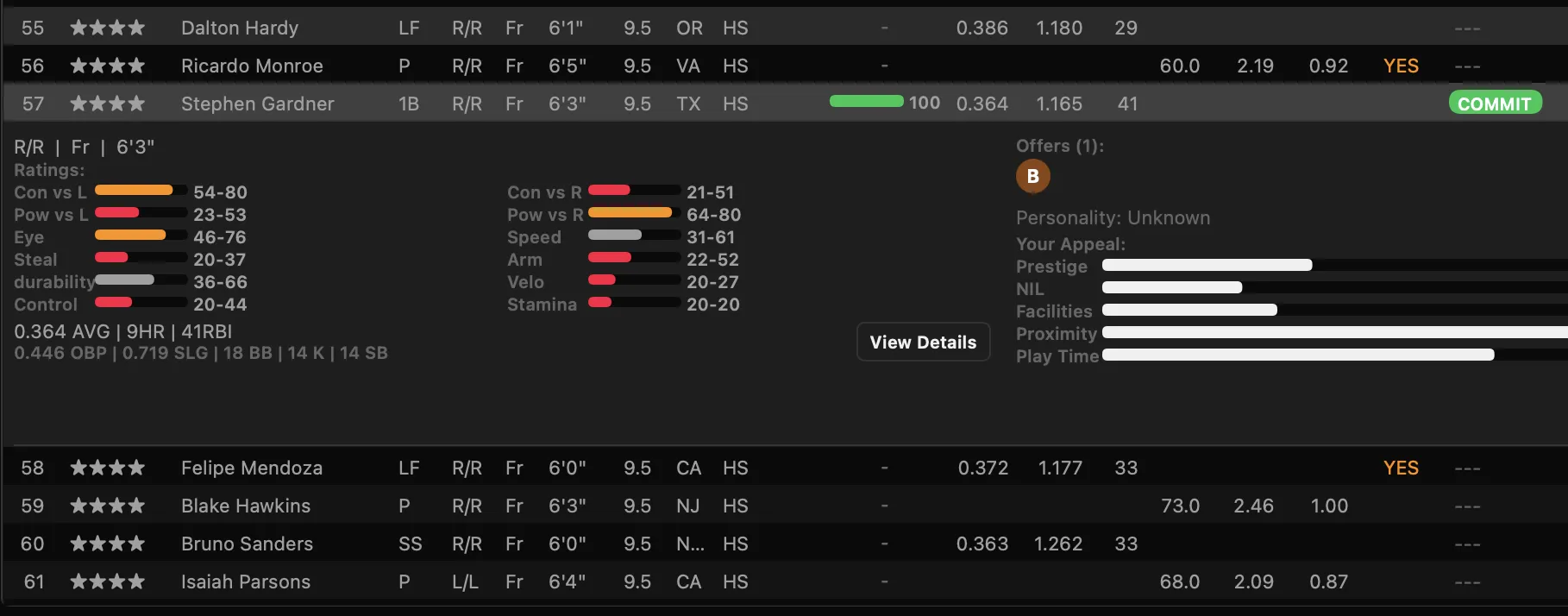Select Blake Hawkins in the recruit list
This screenshot has width=1568, height=616.
(x=784, y=506)
